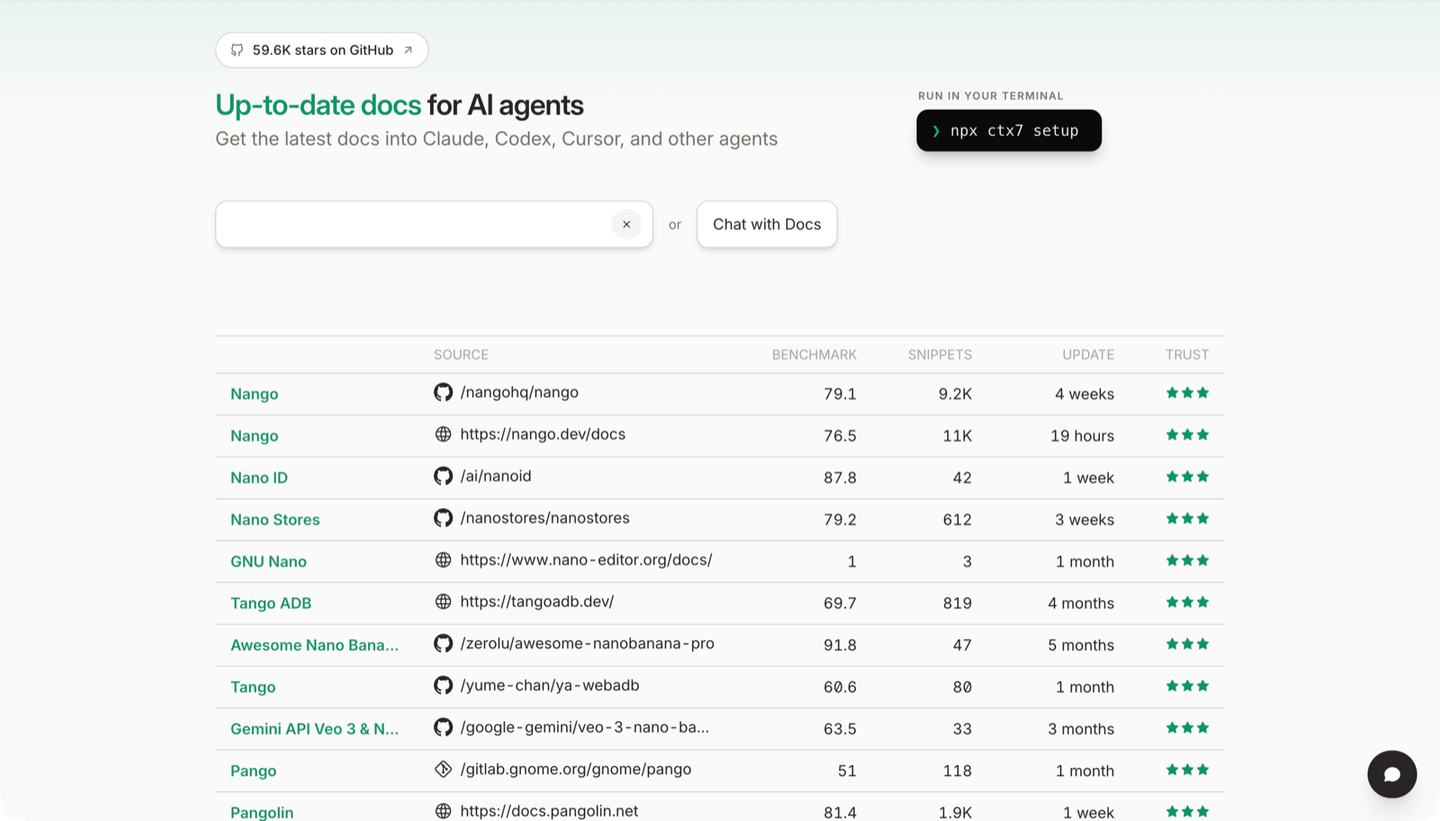The width and height of the screenshot is (1440, 821).
Task: Click the trust stars in the Nano ID row
Action: 1187,477
